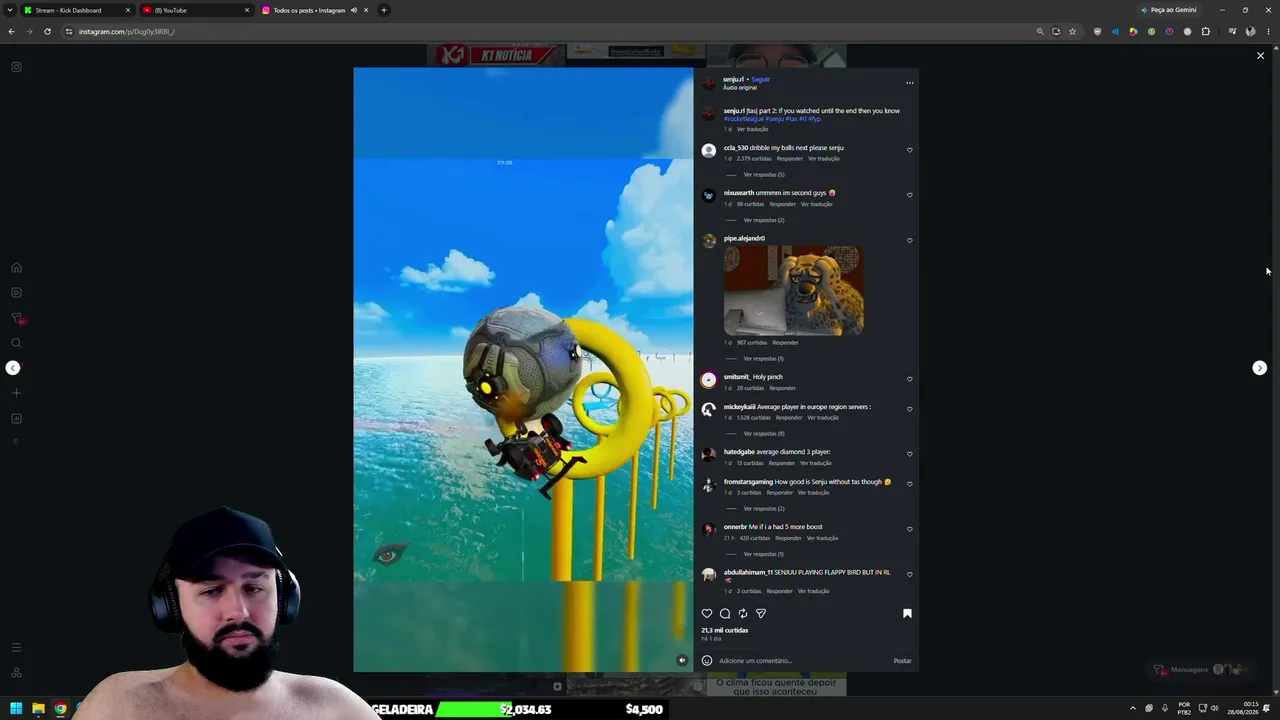Expand the 2 replies under nixusearth's comment
1280x720 pixels.
[x=764, y=220]
